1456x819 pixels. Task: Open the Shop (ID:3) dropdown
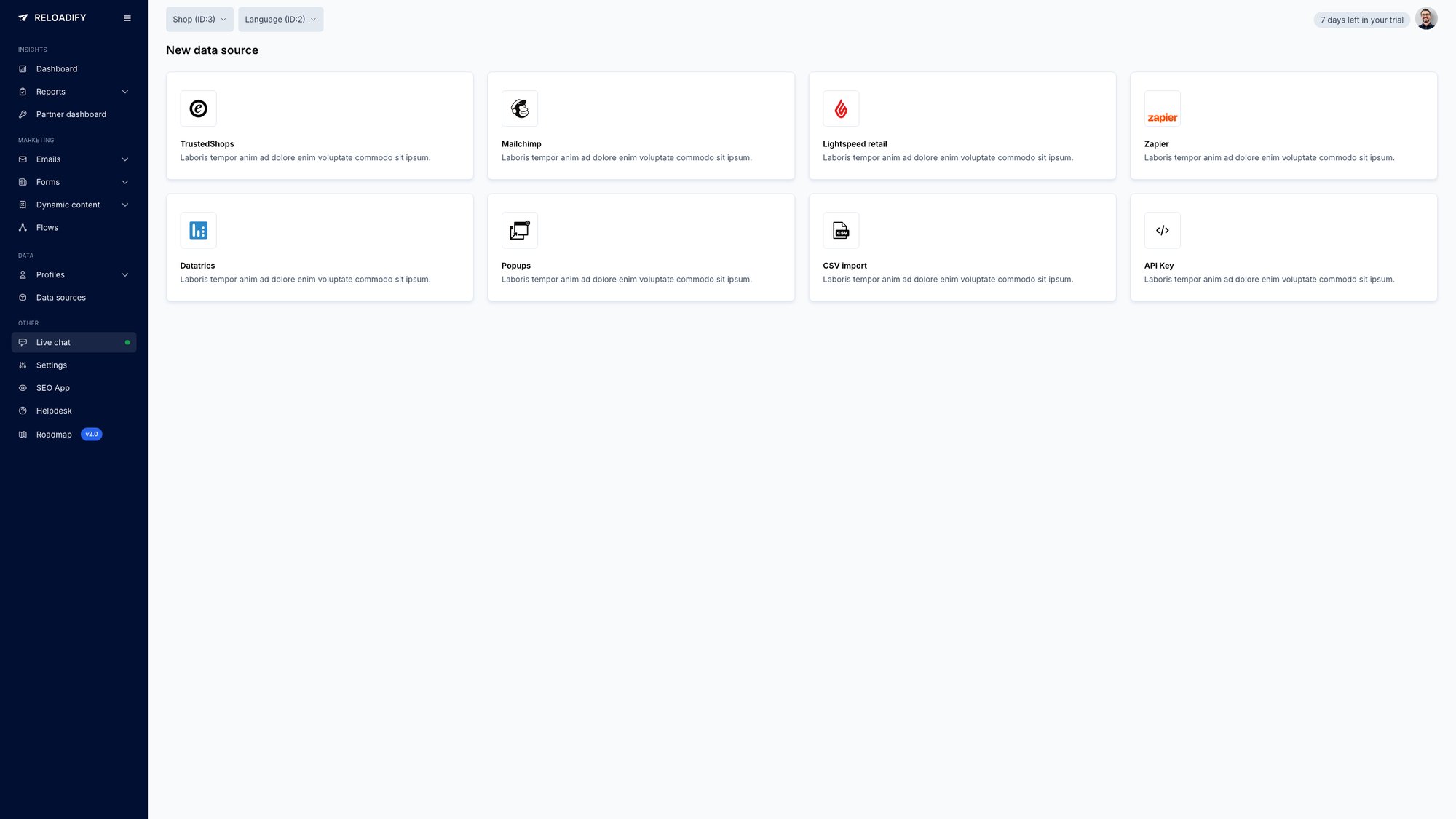[x=199, y=19]
